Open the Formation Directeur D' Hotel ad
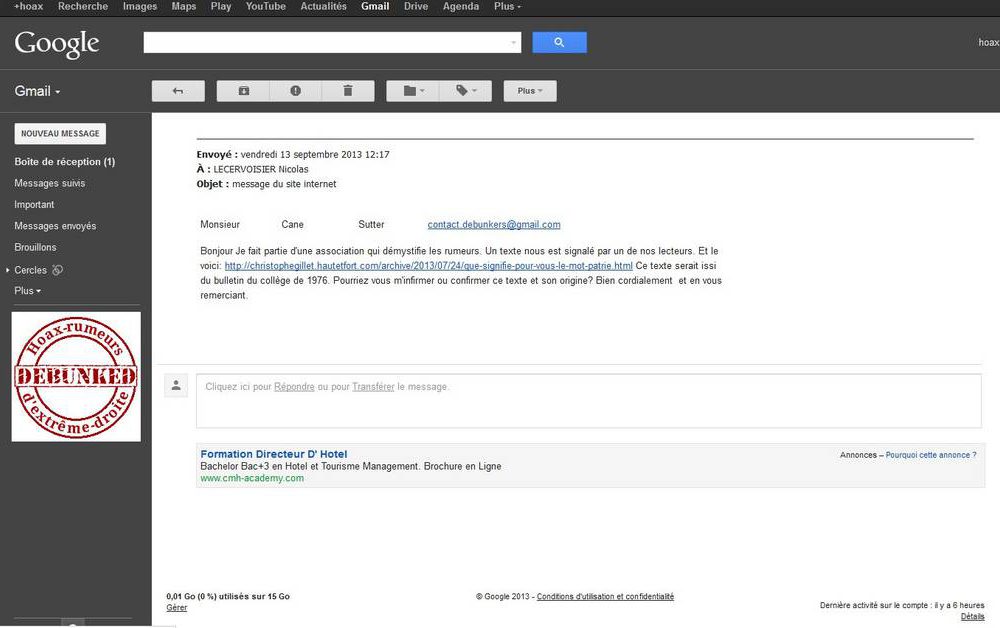The width and height of the screenshot is (1000, 628). pos(274,455)
